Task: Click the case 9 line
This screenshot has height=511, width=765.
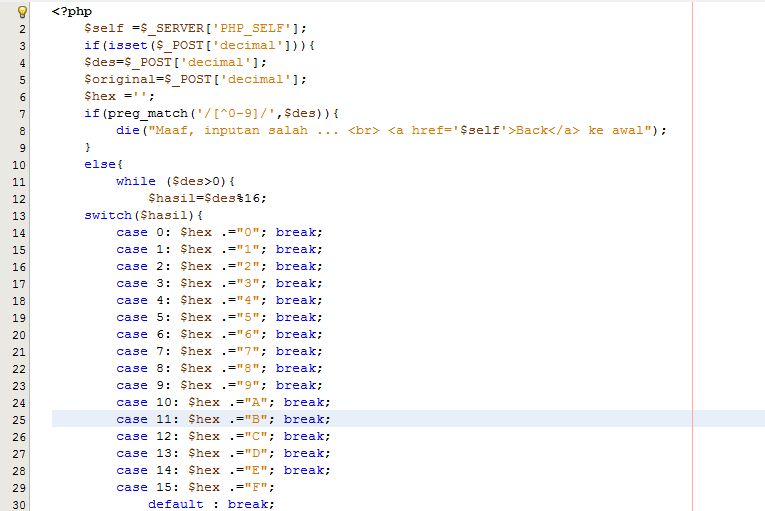Action: tap(220, 386)
